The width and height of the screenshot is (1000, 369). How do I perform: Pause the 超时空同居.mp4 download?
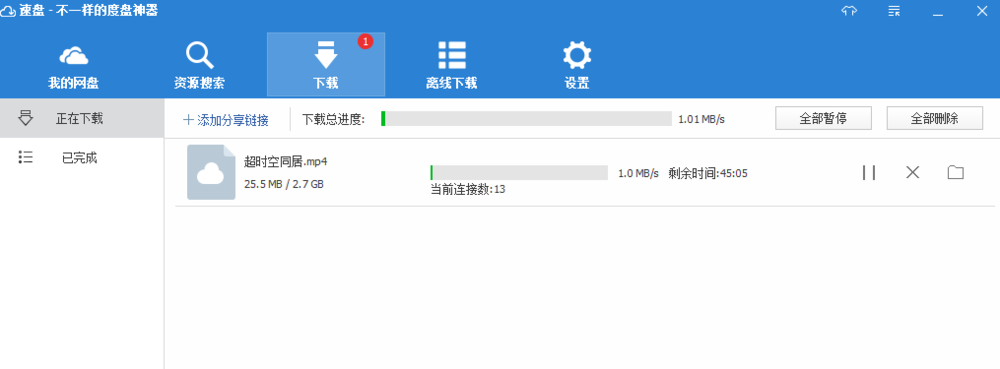(869, 172)
